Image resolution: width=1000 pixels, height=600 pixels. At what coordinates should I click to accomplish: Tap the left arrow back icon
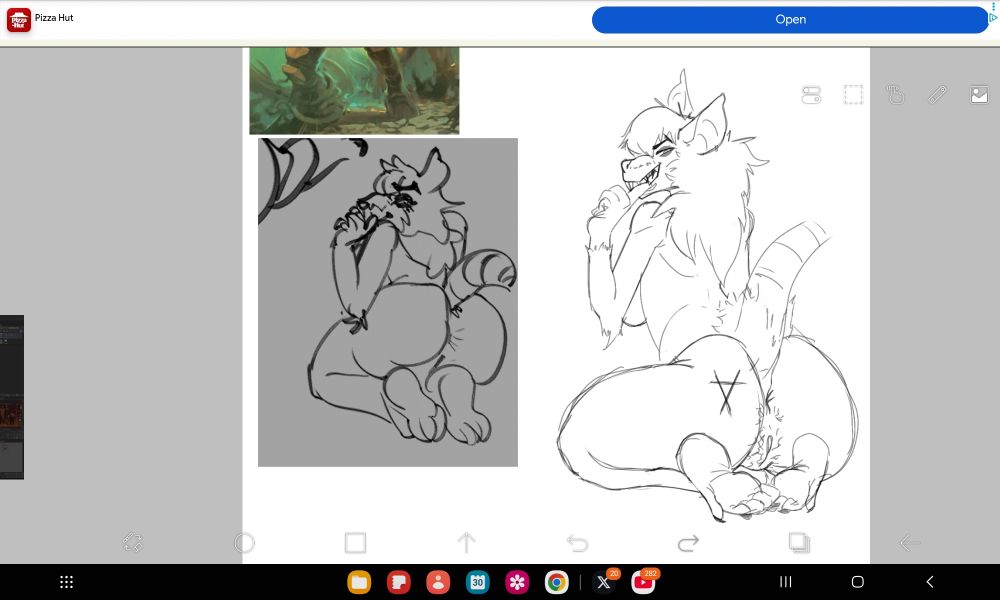pyautogui.click(x=909, y=543)
